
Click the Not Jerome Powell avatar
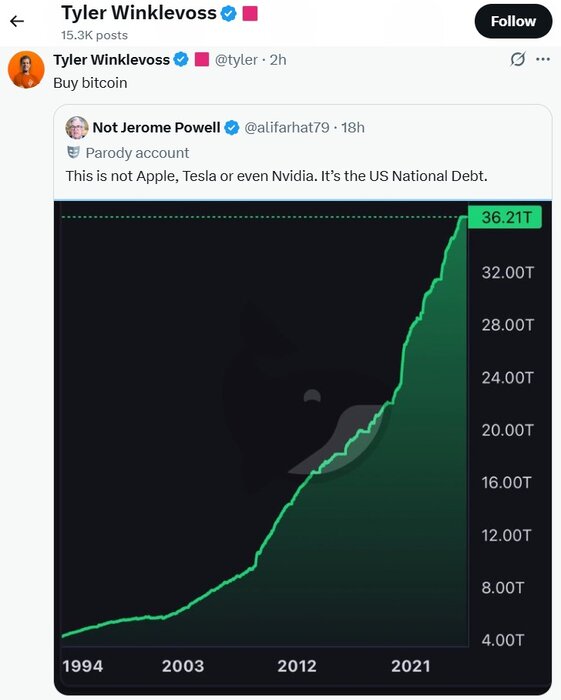tap(77, 128)
